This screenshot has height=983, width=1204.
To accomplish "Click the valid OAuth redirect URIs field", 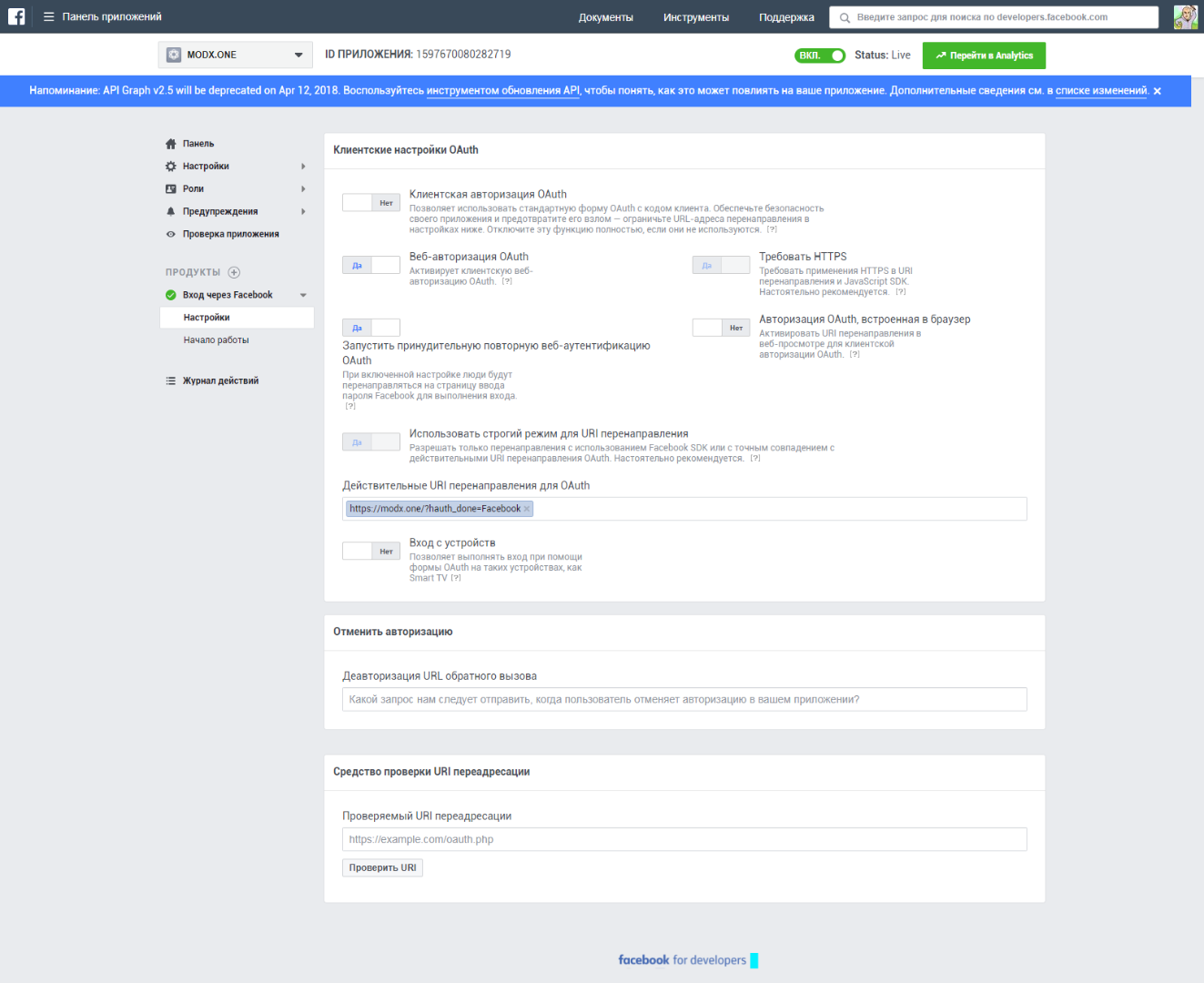I will coord(684,509).
